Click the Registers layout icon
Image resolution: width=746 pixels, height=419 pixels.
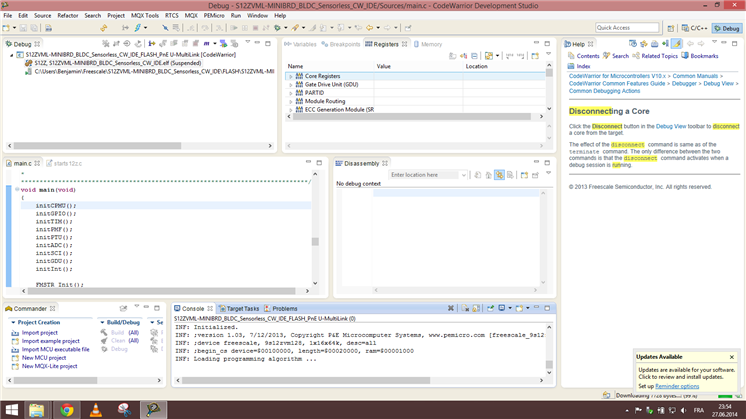coord(489,56)
